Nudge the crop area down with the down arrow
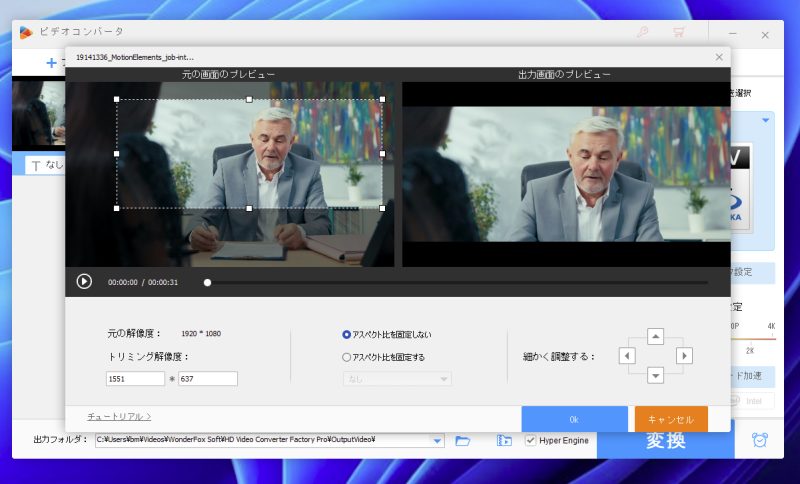 [x=655, y=375]
